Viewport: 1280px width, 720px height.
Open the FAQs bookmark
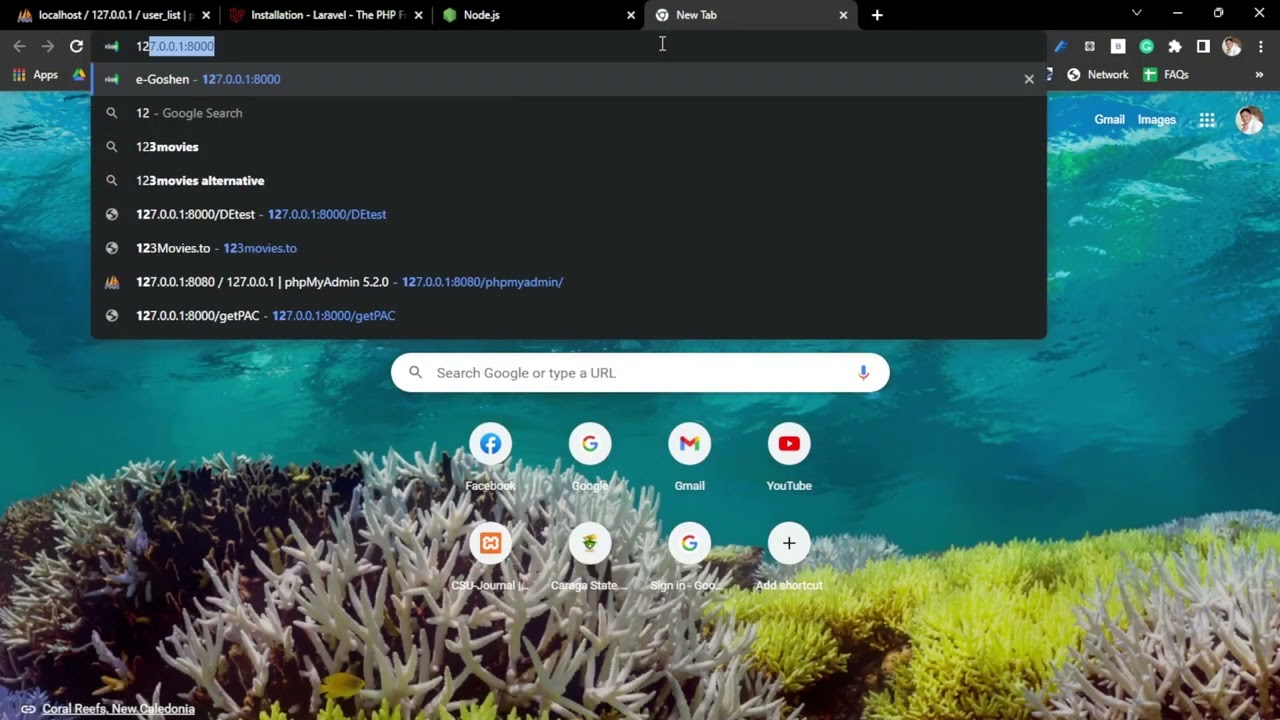point(1166,75)
